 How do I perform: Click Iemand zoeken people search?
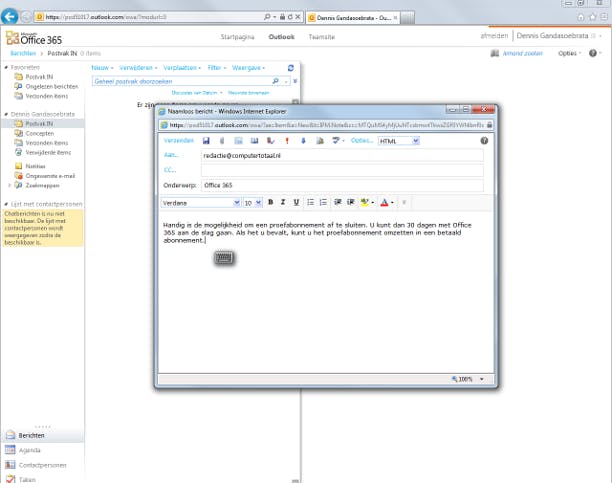point(522,53)
